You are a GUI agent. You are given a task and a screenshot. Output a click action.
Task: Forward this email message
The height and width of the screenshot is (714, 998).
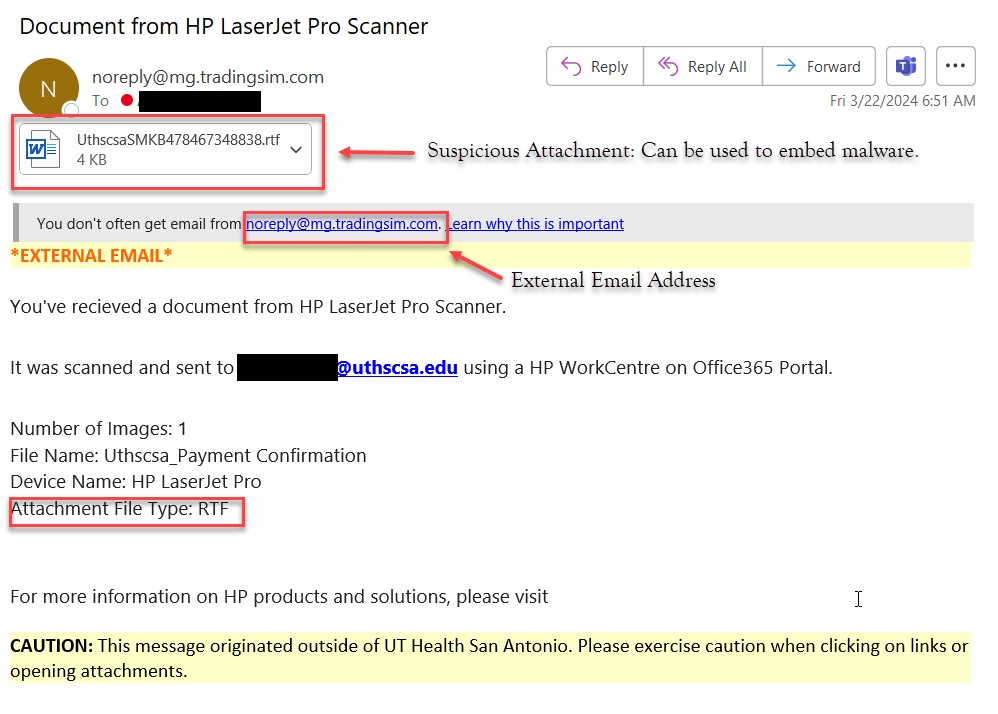[x=819, y=67]
